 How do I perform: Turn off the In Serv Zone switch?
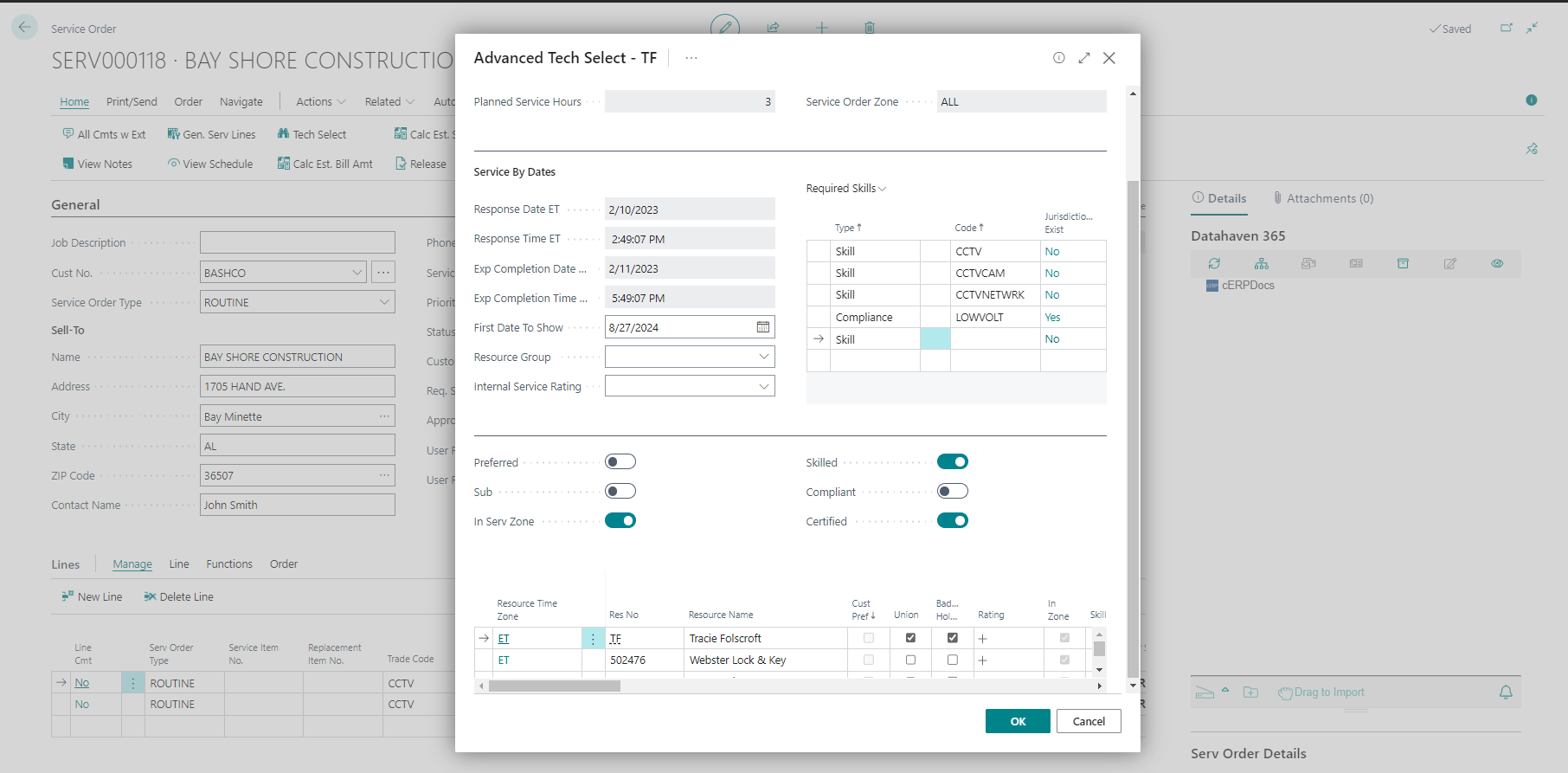[x=620, y=521]
